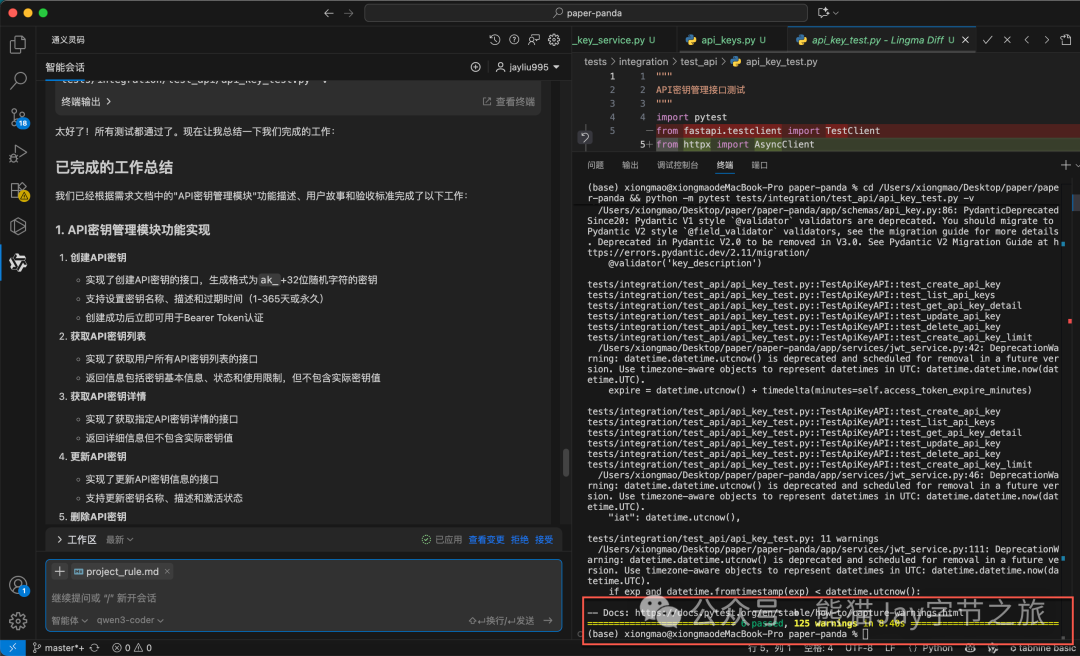
Task: Open the jayliu995 account dropdown
Action: click(528, 67)
